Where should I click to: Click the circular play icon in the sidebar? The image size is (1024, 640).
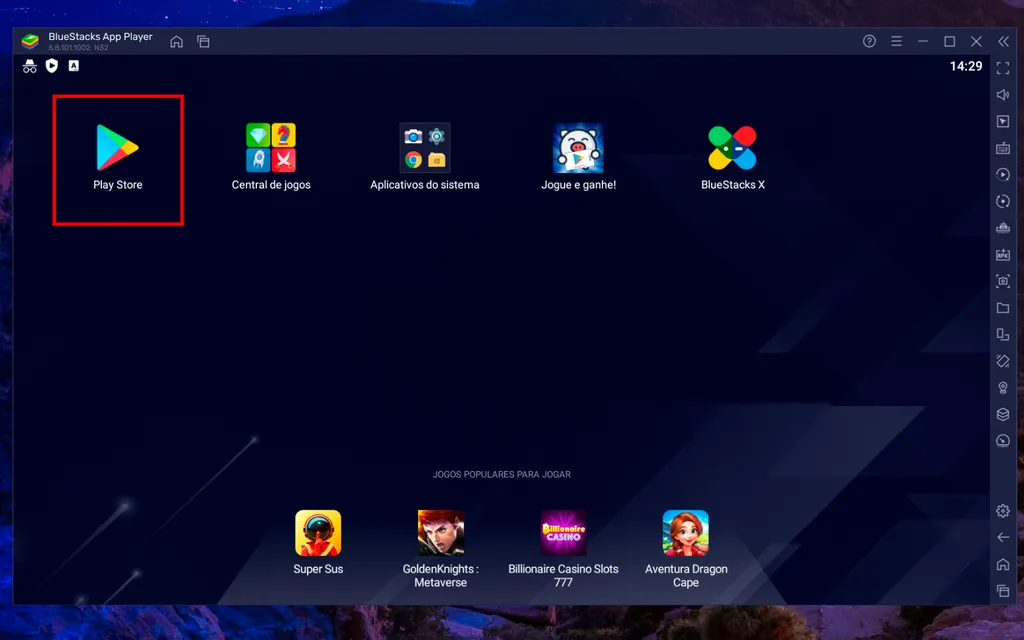click(1003, 174)
